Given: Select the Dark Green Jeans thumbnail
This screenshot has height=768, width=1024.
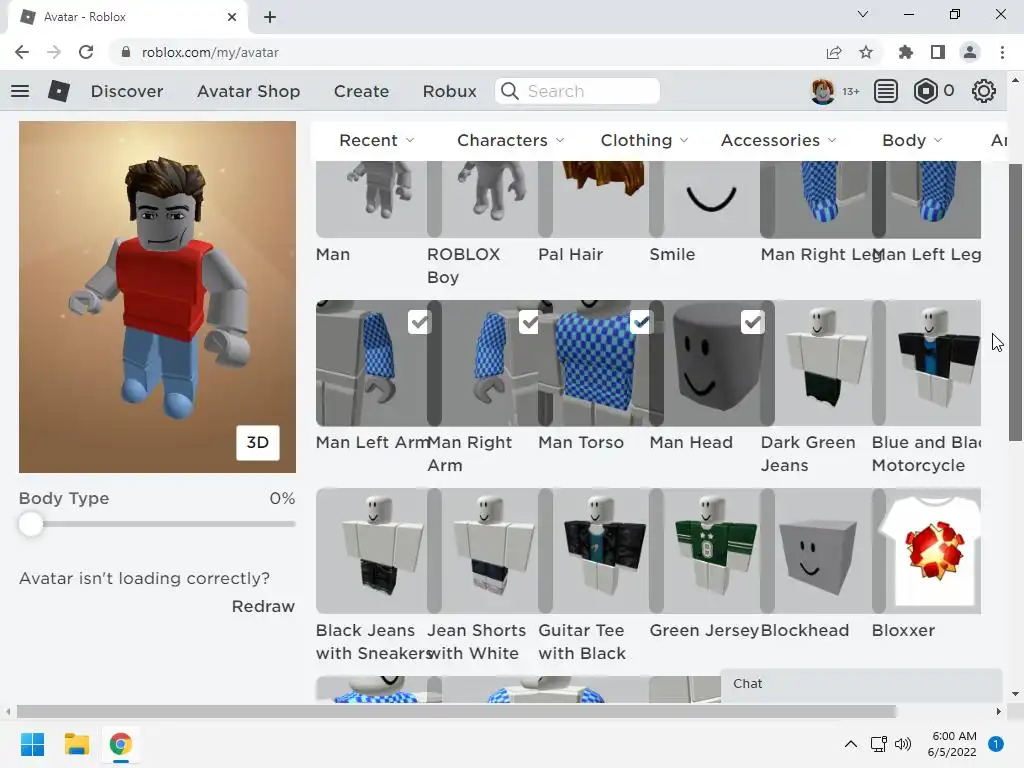Looking at the screenshot, I should 816,363.
